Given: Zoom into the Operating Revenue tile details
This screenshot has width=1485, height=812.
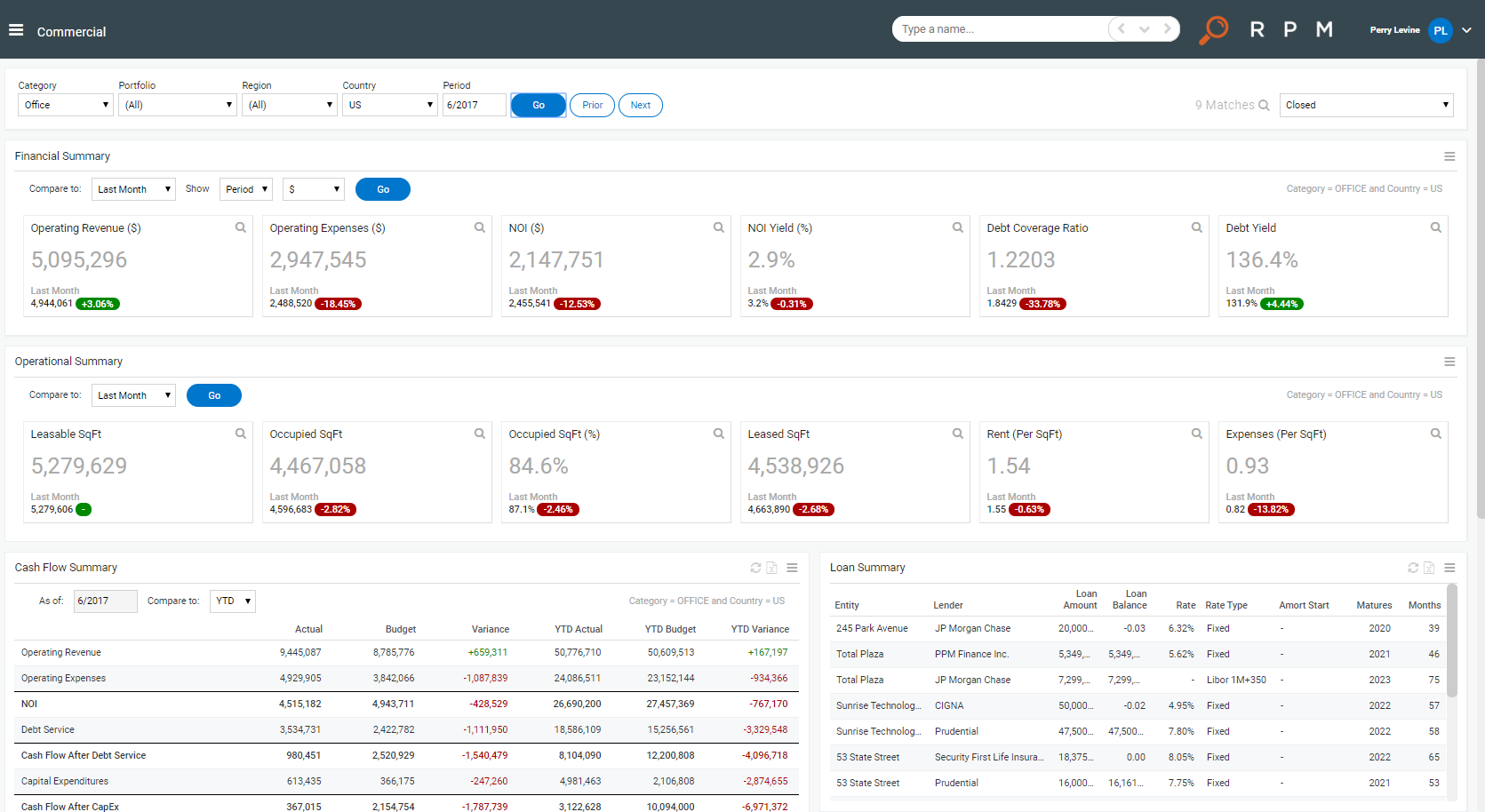Looking at the screenshot, I should 240,227.
